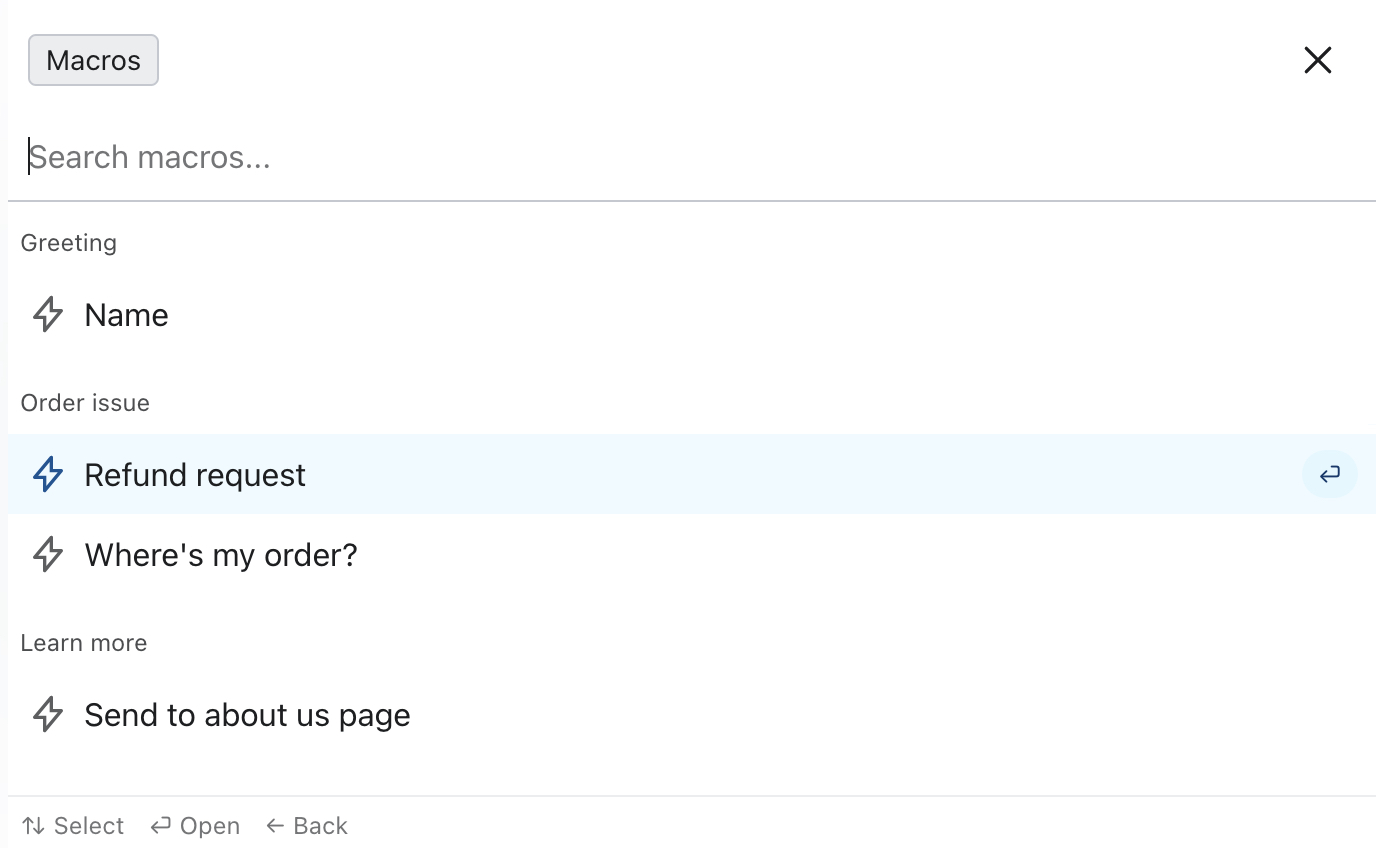
Task: Click the lightning icon beside Name
Action: [x=48, y=315]
